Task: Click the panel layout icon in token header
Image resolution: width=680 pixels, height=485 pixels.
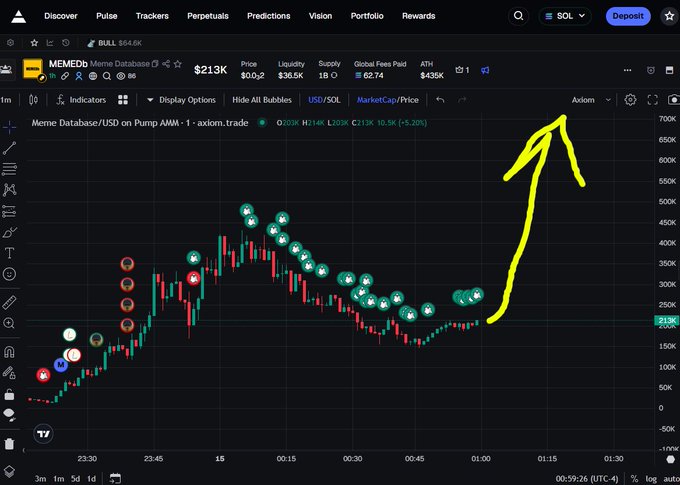Action: (x=669, y=70)
